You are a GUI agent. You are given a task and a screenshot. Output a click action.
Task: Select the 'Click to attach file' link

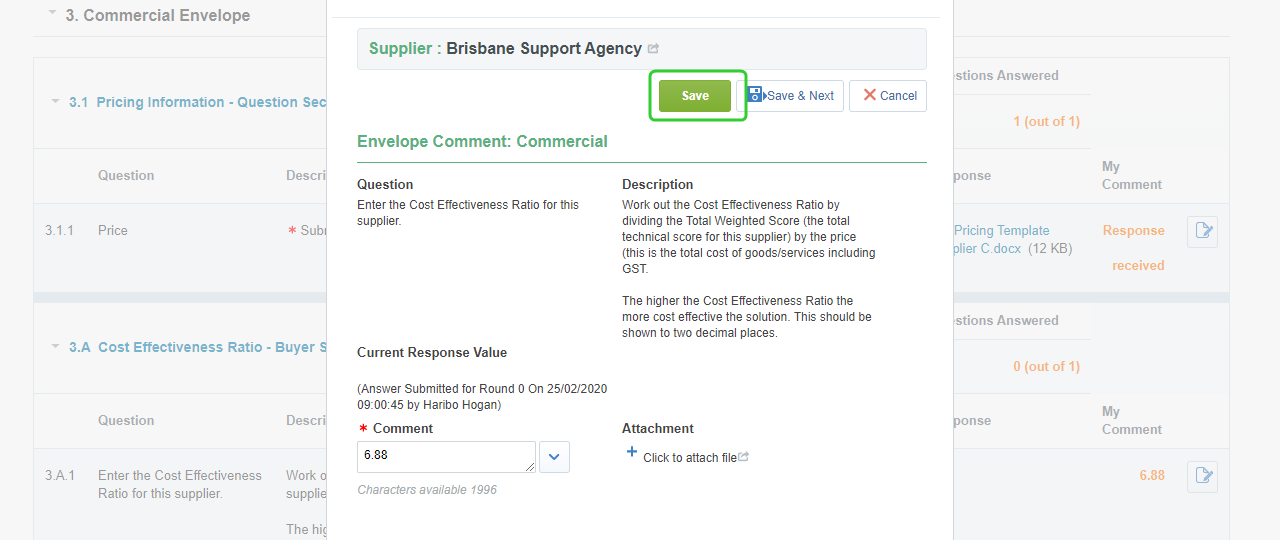coord(689,458)
